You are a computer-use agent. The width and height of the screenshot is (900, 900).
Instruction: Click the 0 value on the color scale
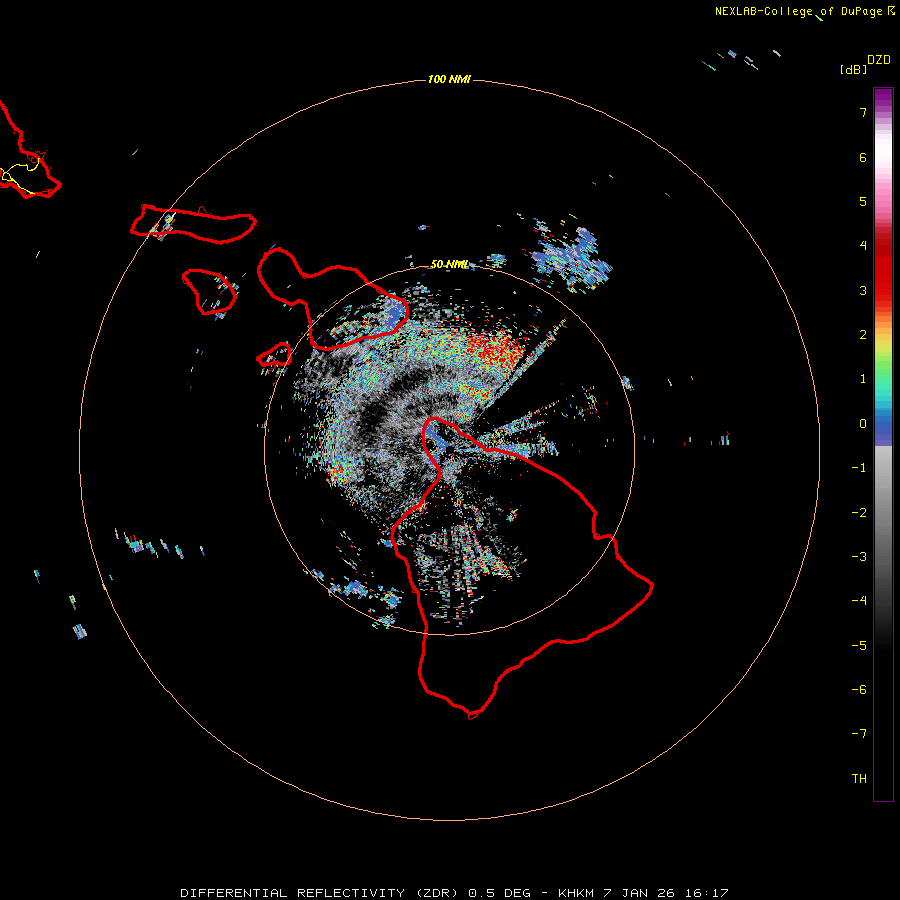coord(863,424)
